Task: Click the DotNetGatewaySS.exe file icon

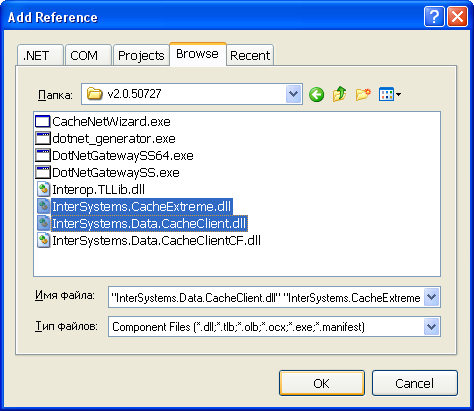Action: [43, 173]
